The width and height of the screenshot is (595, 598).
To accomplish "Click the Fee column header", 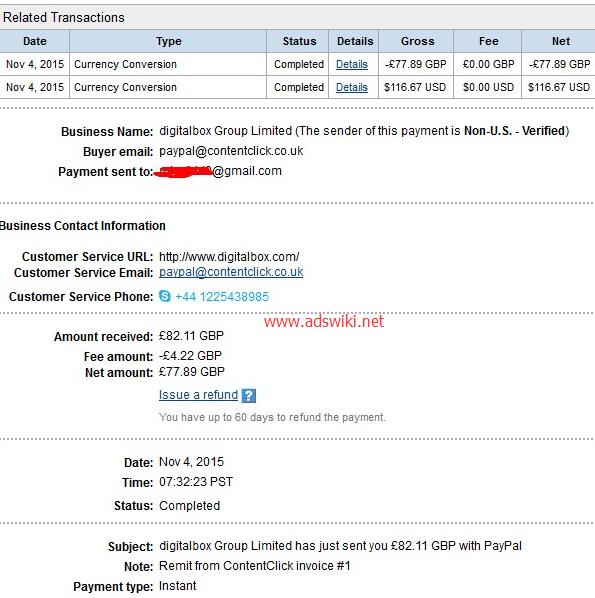I will pyautogui.click(x=488, y=41).
